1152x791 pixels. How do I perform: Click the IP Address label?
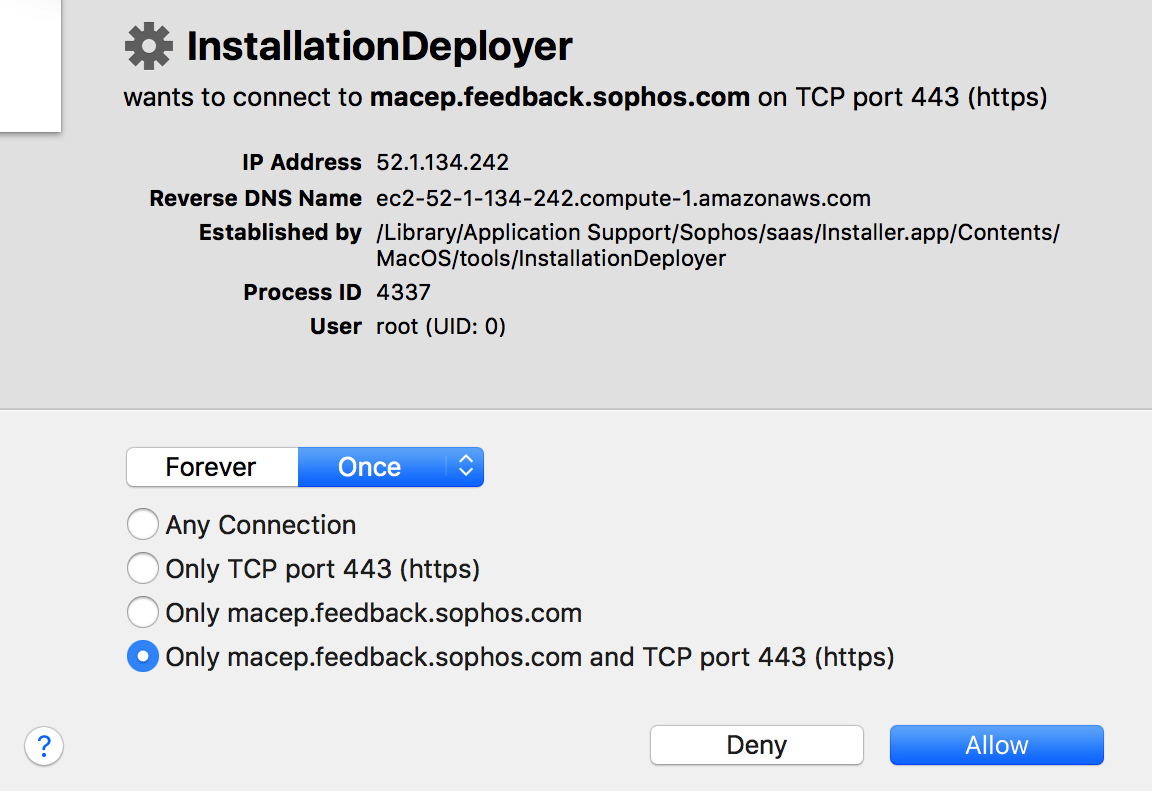pyautogui.click(x=302, y=162)
